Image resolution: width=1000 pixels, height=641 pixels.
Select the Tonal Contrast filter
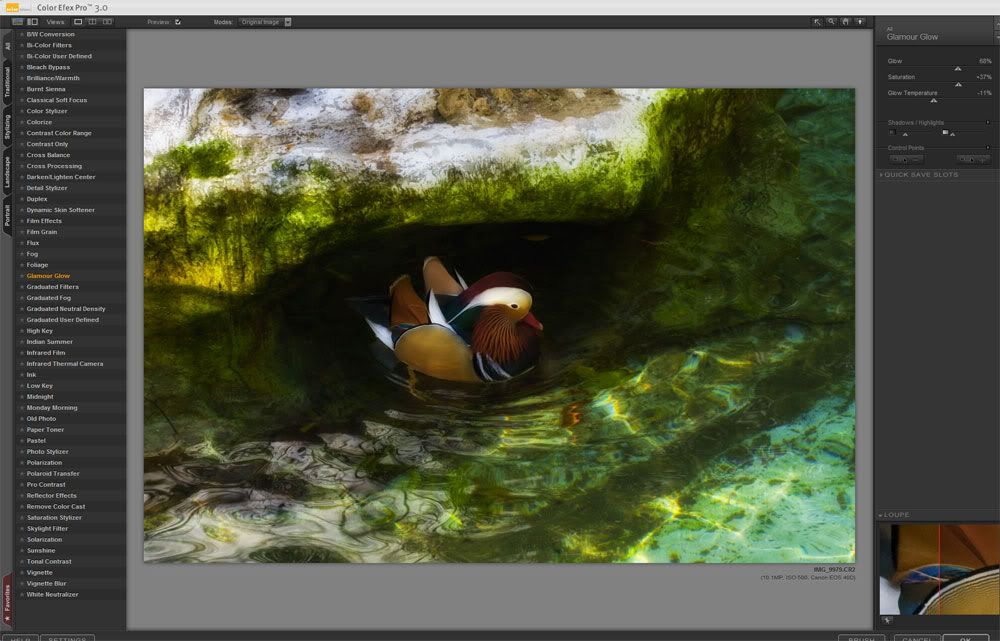click(48, 562)
